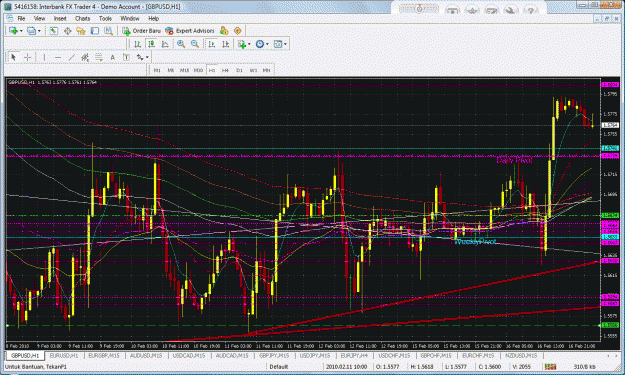This screenshot has height=375, width=625.
Task: Switch to EURGBP,M15 chart tab
Action: pos(104,355)
